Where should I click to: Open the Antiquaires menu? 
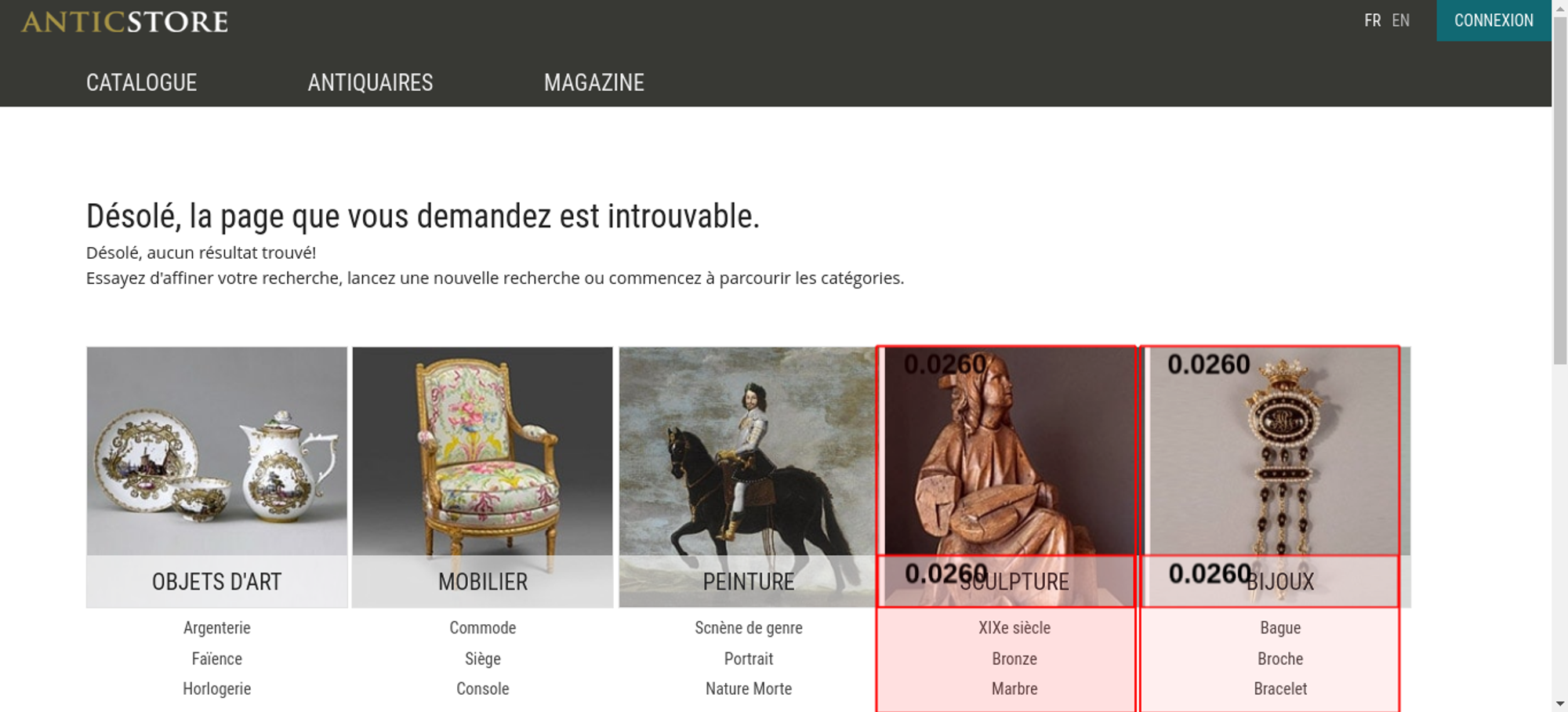pyautogui.click(x=370, y=82)
